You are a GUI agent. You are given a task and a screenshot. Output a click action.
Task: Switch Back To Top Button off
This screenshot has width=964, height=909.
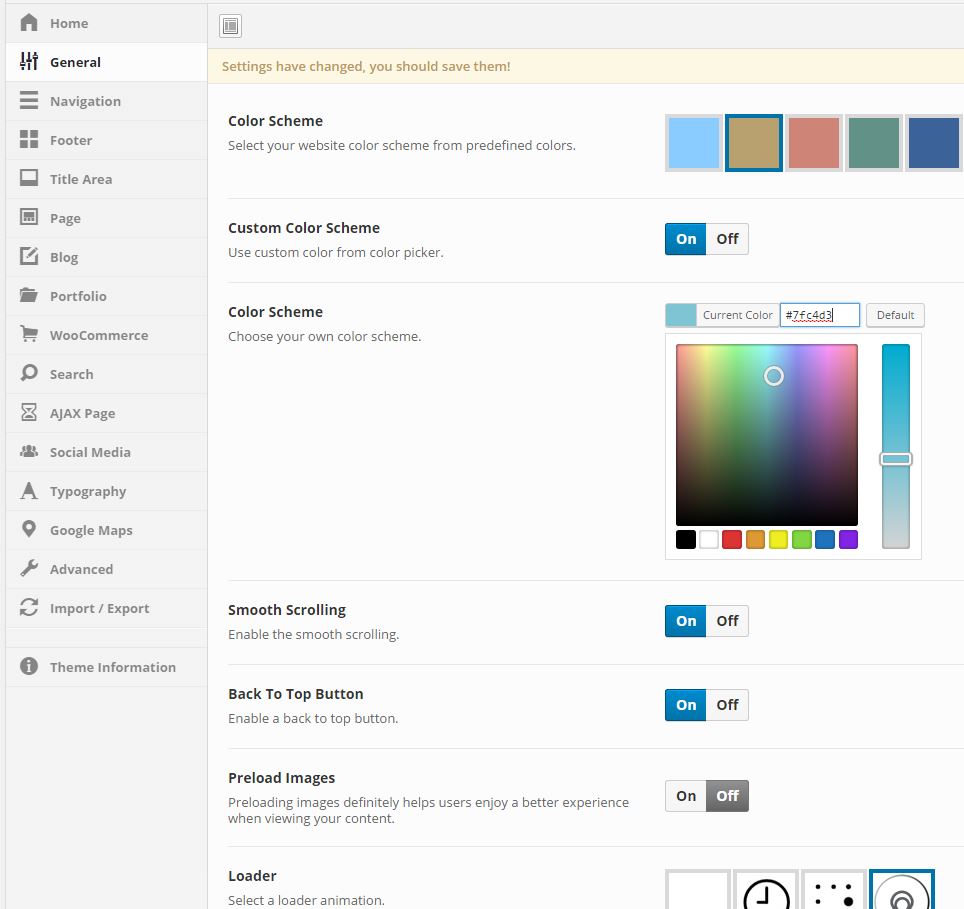(727, 705)
